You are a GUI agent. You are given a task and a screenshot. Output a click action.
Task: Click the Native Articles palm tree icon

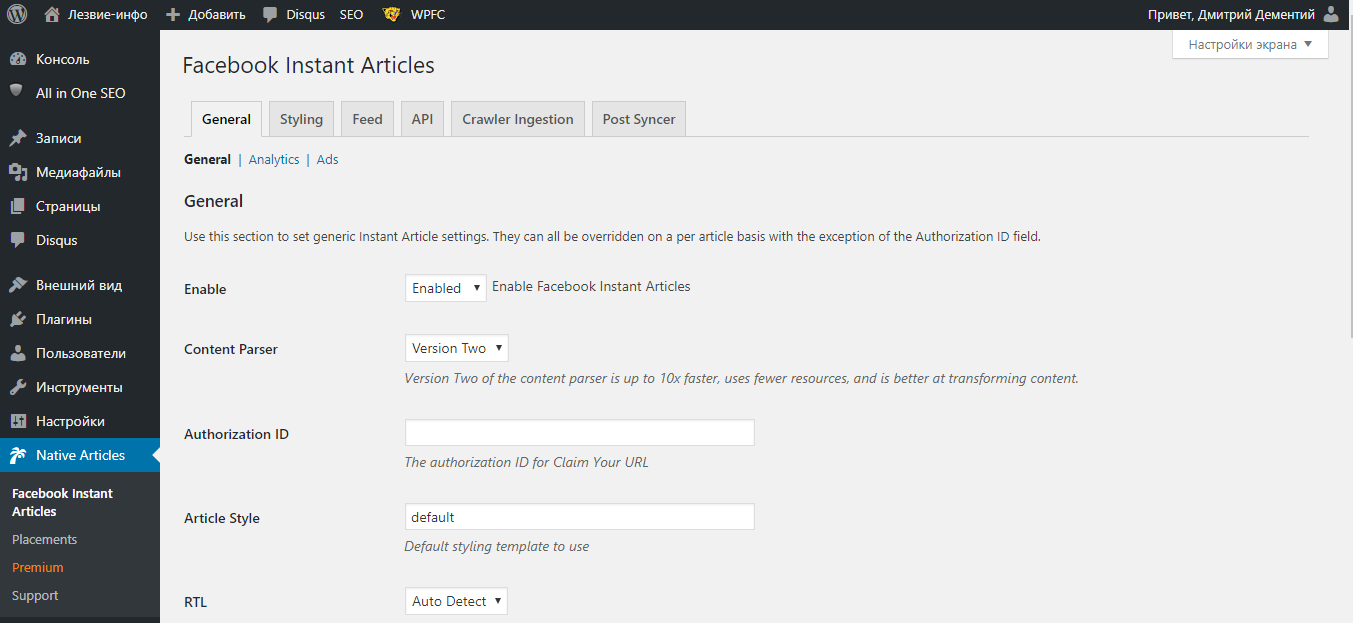(x=18, y=456)
